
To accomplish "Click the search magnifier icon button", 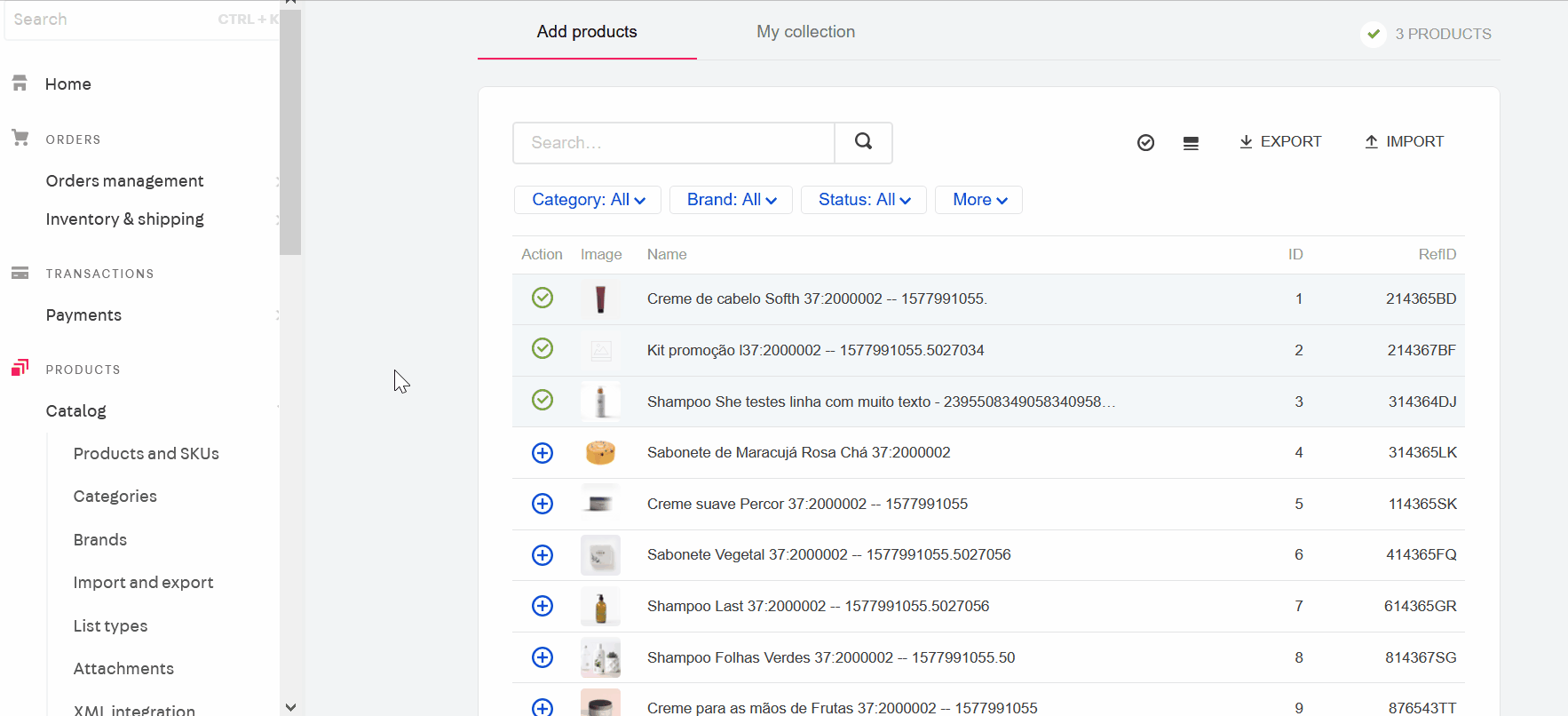I will point(863,142).
